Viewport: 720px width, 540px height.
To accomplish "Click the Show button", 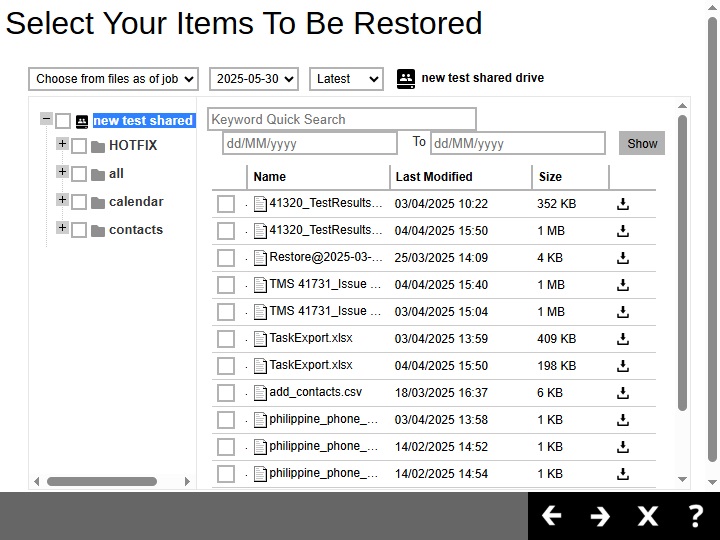I will 642,143.
